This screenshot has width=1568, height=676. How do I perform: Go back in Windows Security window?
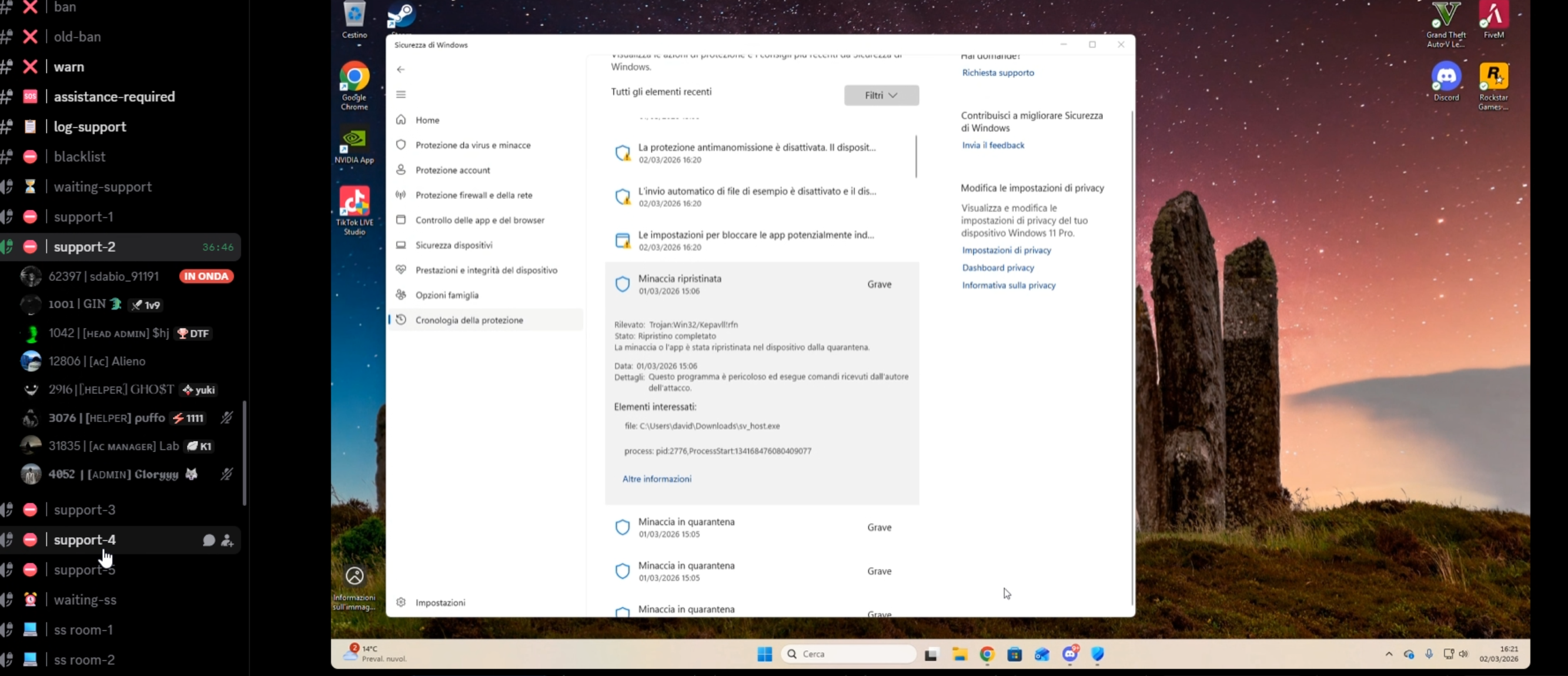point(400,69)
